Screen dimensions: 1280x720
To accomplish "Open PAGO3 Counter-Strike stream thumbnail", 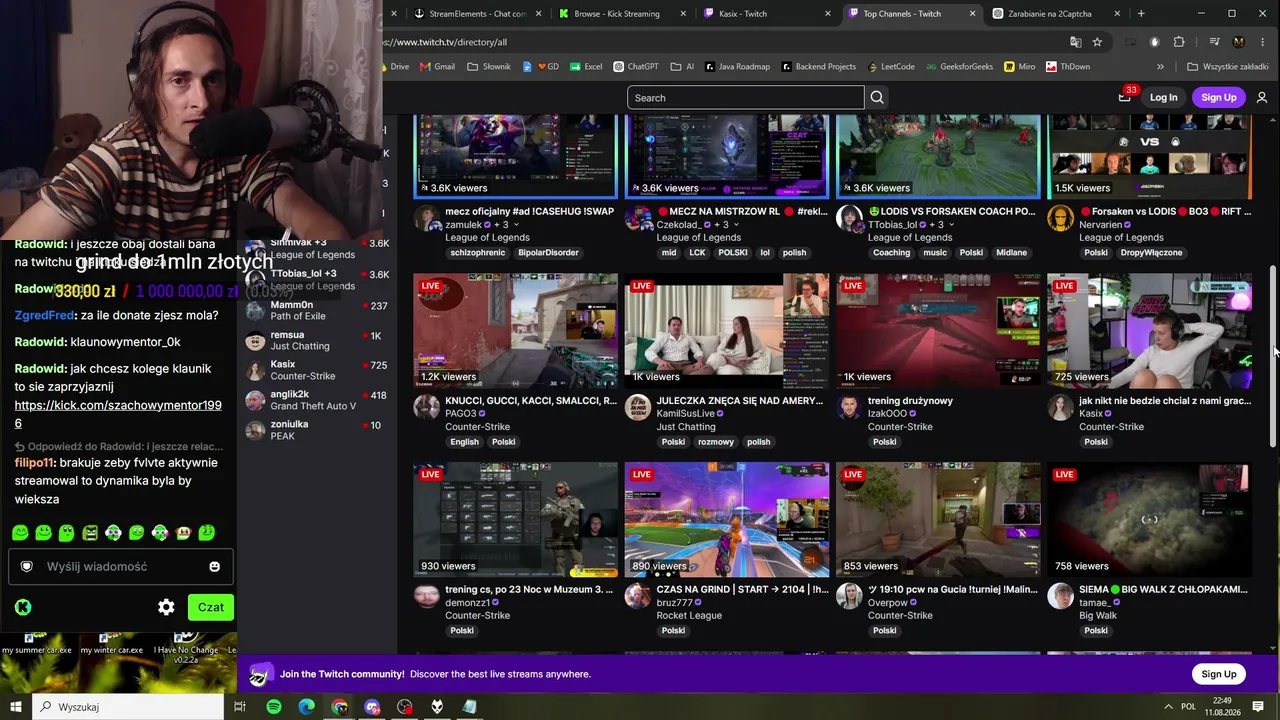I will [516, 331].
